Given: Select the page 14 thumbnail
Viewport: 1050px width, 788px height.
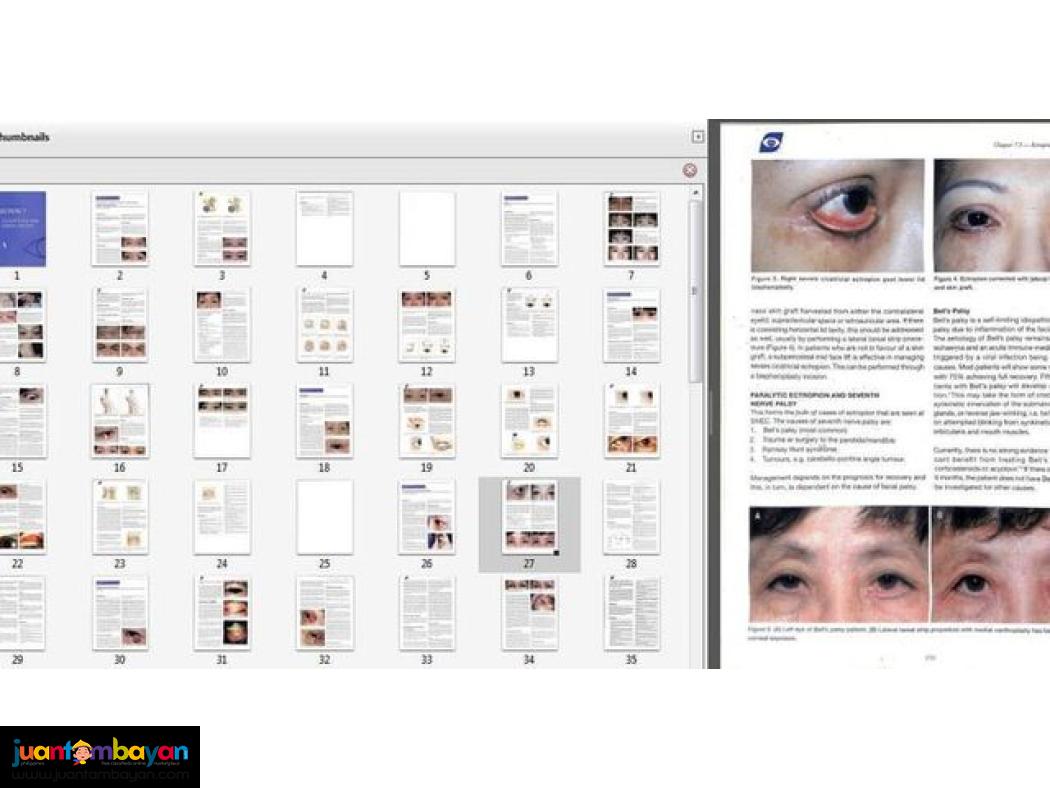Looking at the screenshot, I should tap(631, 325).
